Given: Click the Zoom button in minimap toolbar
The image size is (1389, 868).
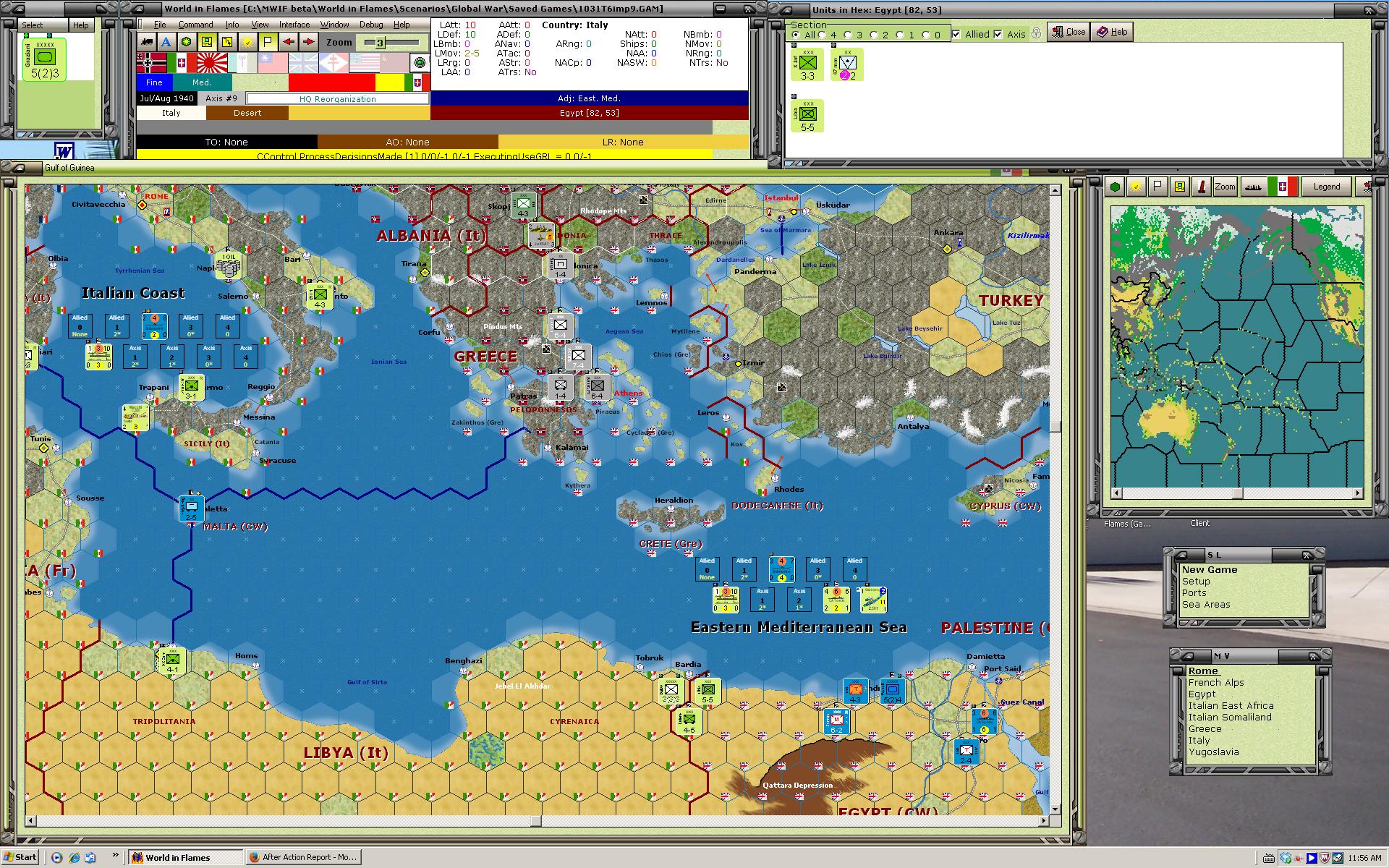Looking at the screenshot, I should [x=1225, y=187].
